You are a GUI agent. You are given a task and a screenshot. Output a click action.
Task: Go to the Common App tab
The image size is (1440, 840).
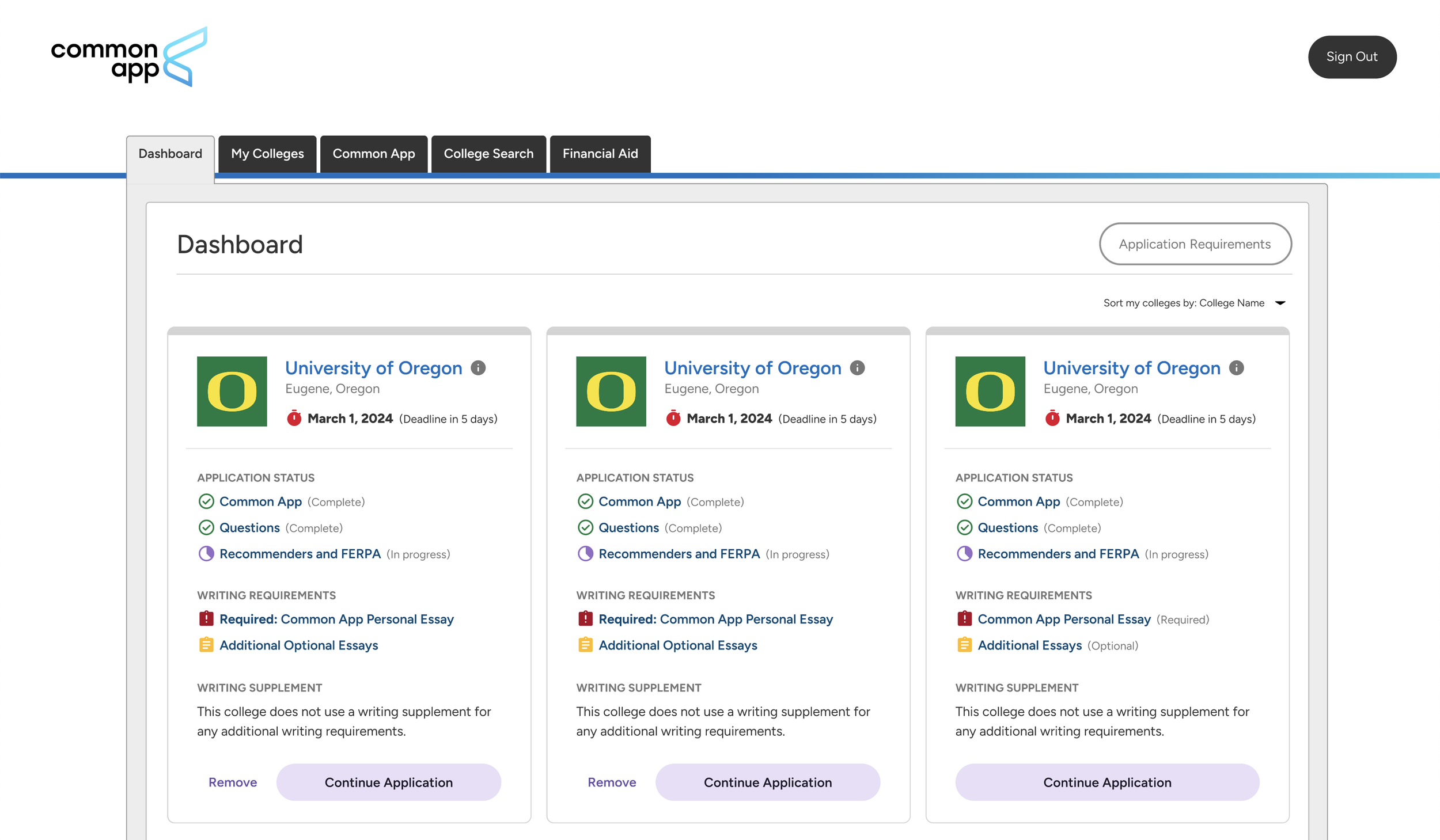[x=374, y=154]
